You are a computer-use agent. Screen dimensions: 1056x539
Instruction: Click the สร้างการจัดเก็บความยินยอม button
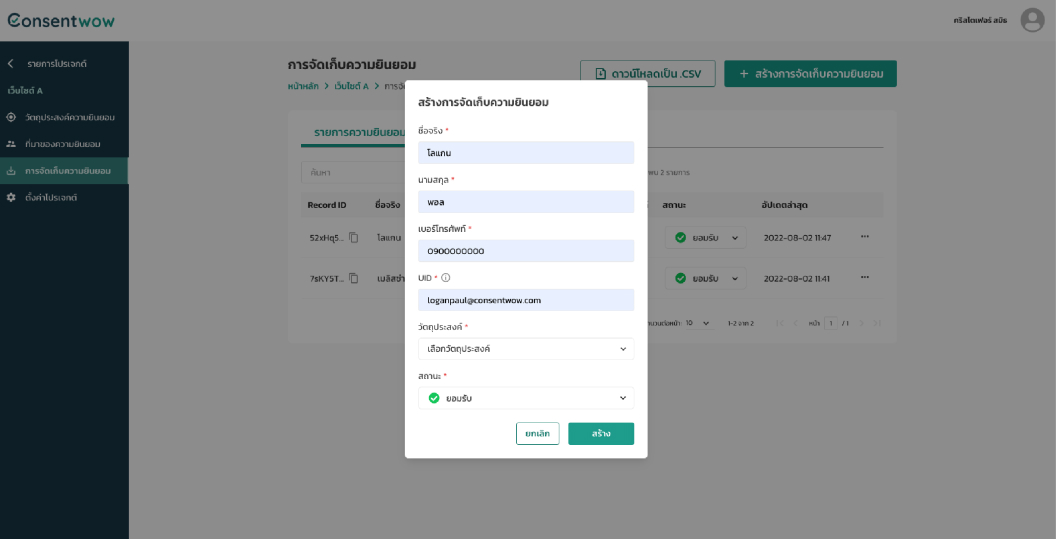pos(810,74)
